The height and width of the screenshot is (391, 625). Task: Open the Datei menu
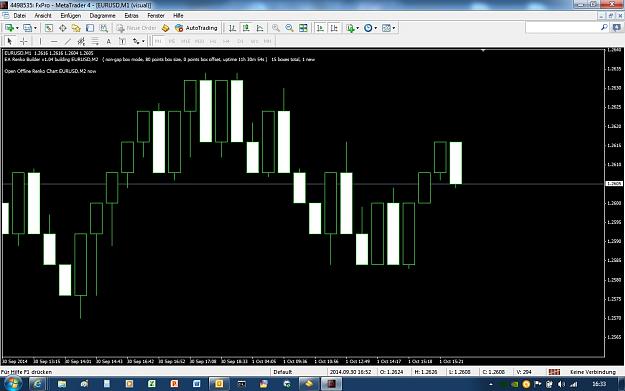[20, 16]
